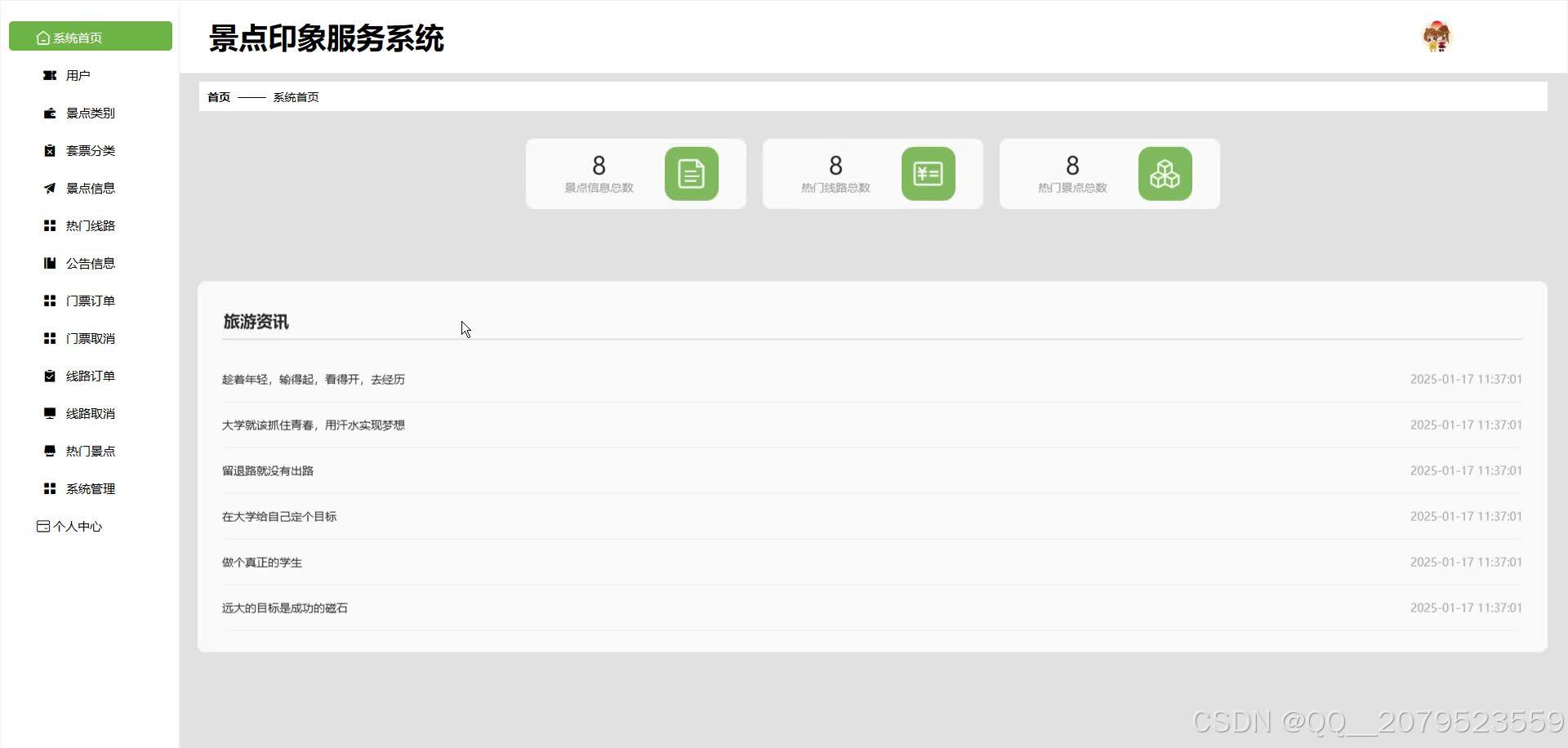Click the home icon beside 系统首页
The width and height of the screenshot is (1568, 748).
(43, 38)
